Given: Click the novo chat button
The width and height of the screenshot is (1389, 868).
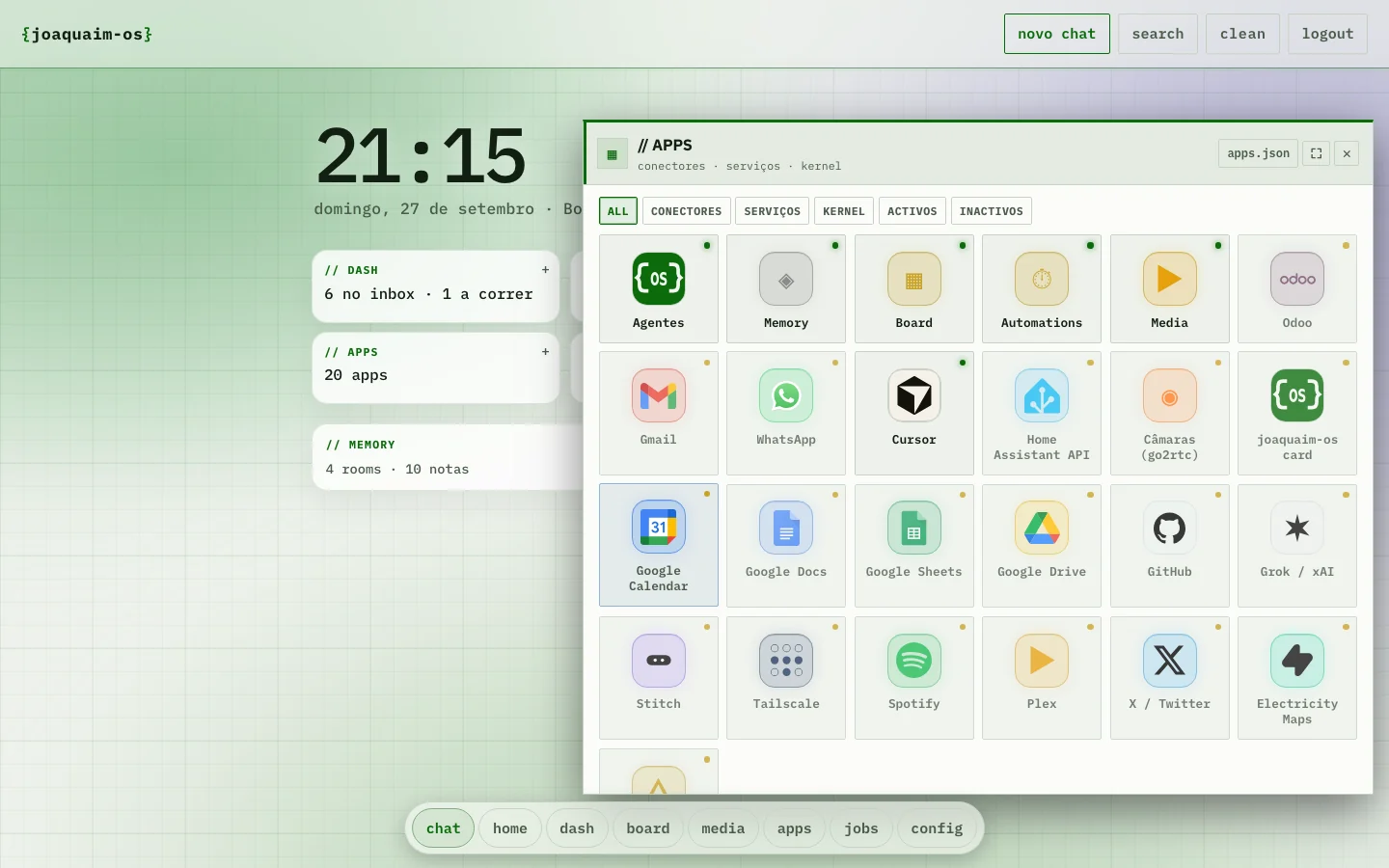Looking at the screenshot, I should click(x=1057, y=34).
